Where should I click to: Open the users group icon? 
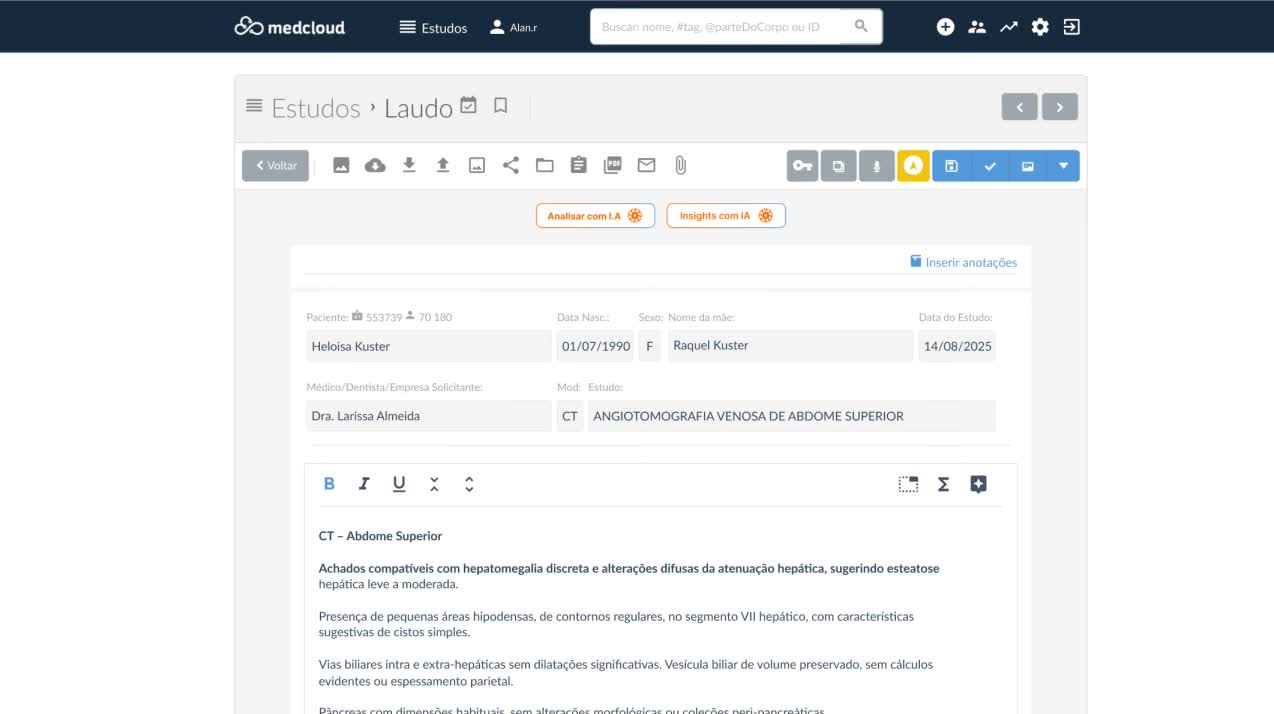(x=977, y=27)
